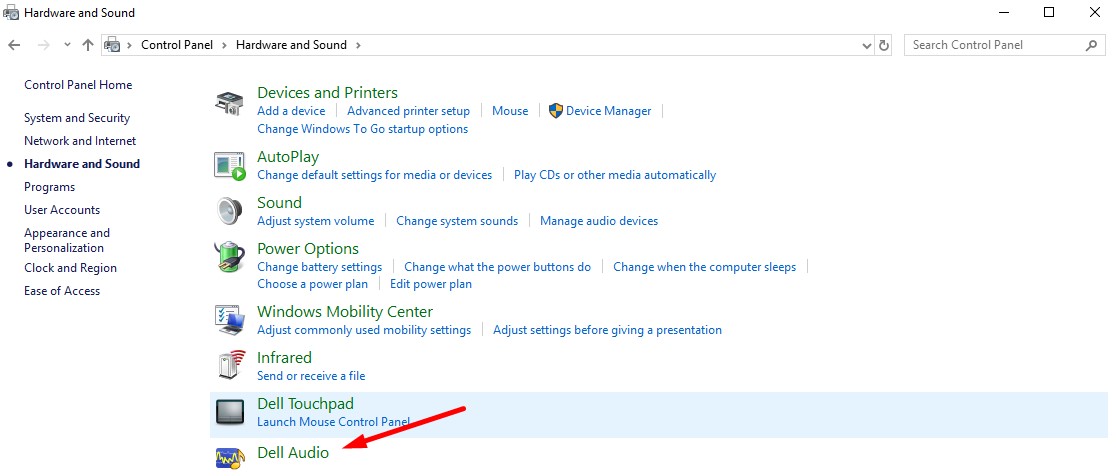1116x476 pixels.
Task: Open Windows Mobility Center heading
Action: click(345, 312)
